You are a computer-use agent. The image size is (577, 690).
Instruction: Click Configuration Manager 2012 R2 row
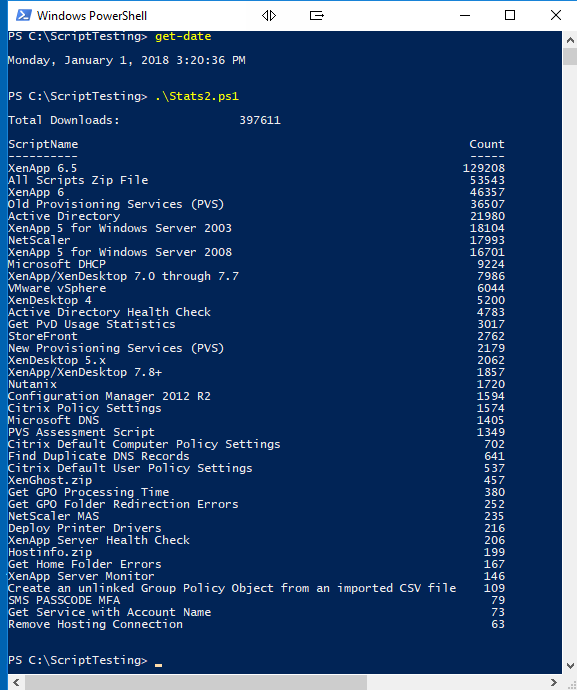coord(256,396)
